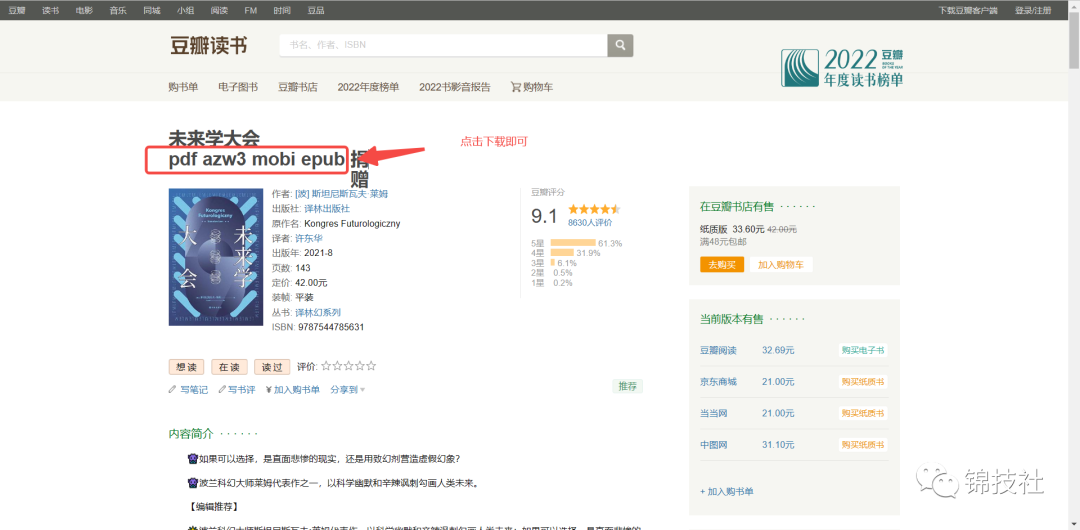Image resolution: width=1080 pixels, height=530 pixels.
Task: Open the 时间 top navigation item
Action: pyautogui.click(x=281, y=10)
